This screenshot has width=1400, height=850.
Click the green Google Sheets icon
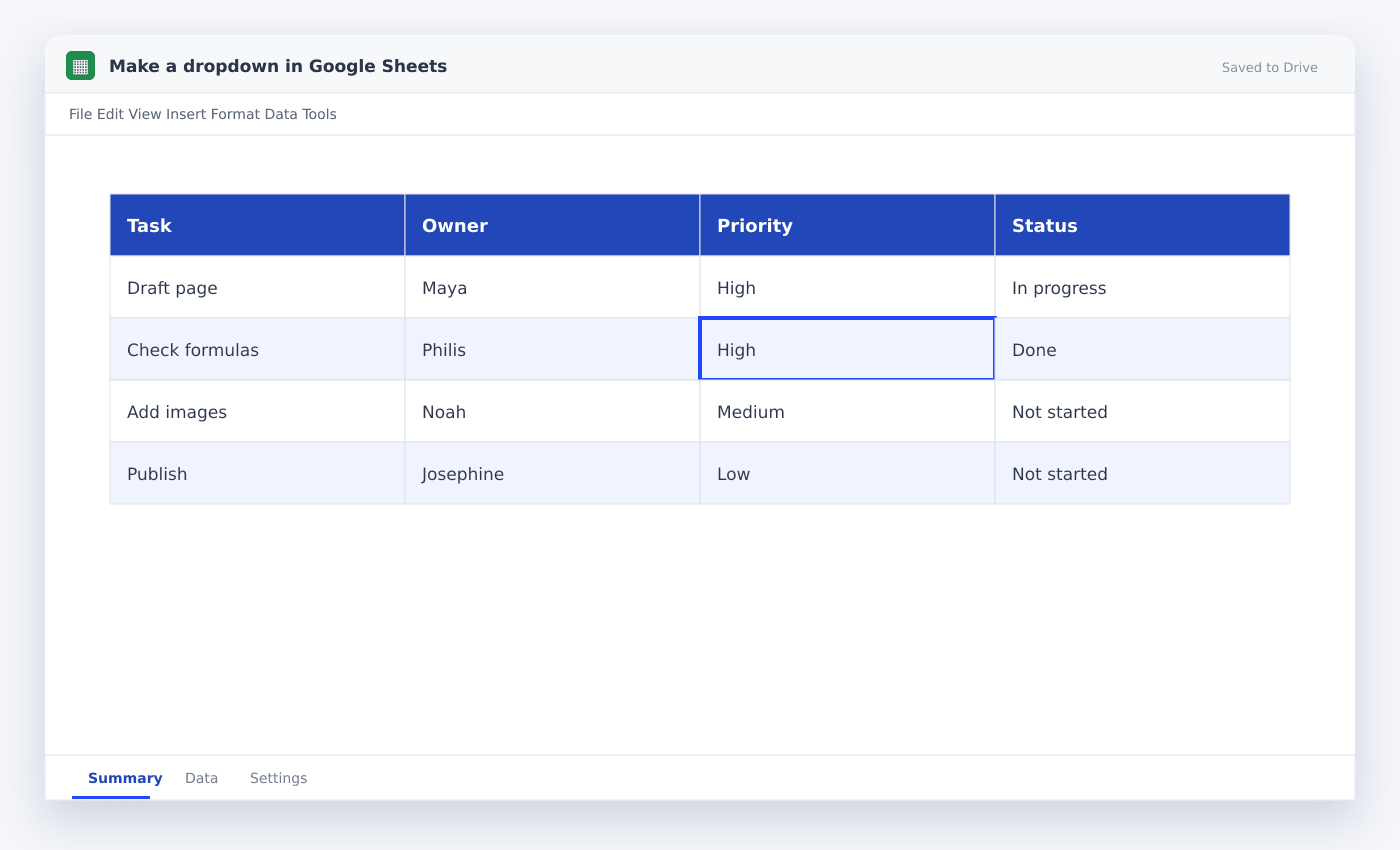pos(80,66)
